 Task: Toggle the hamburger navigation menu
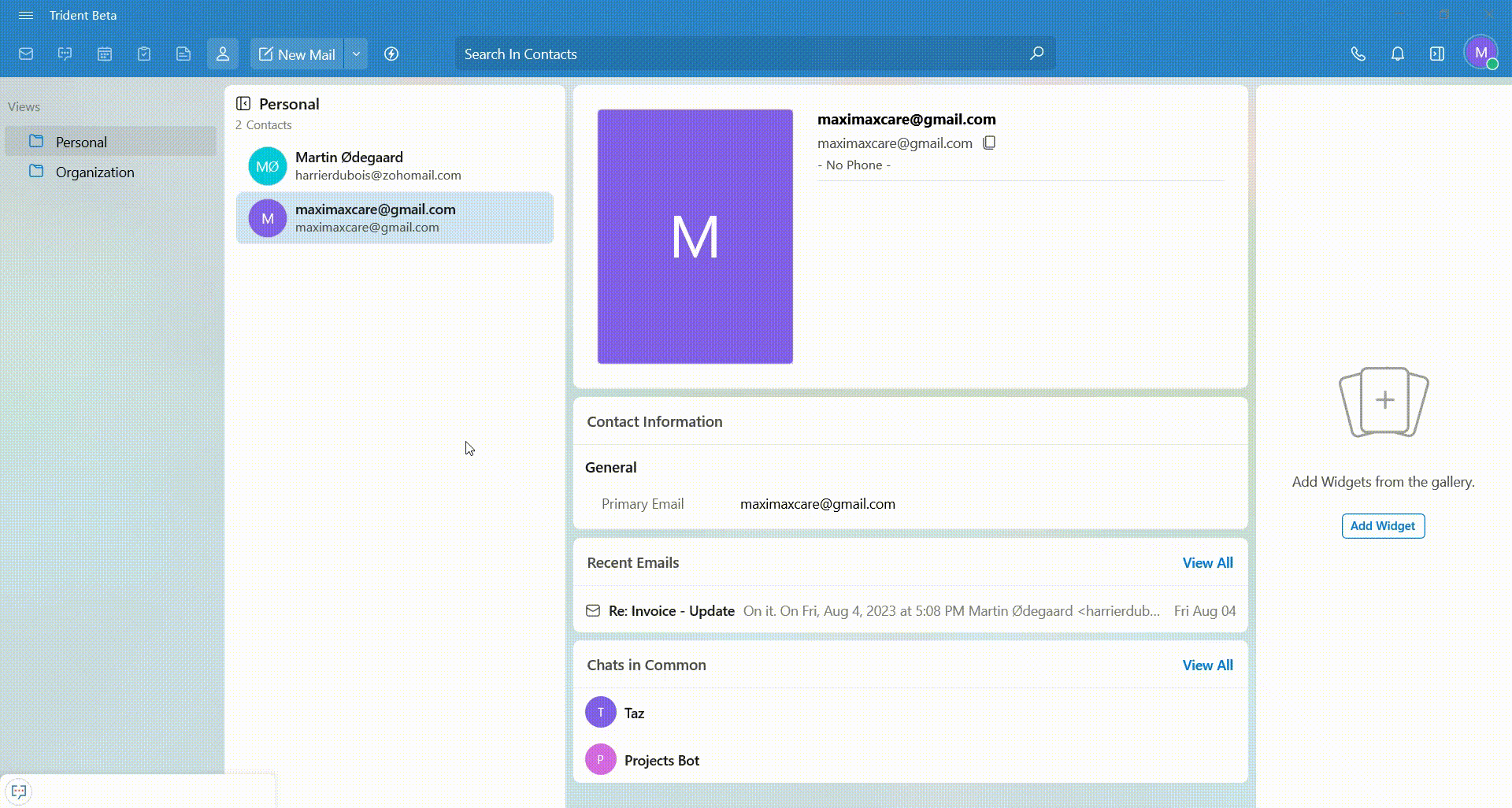click(26, 16)
